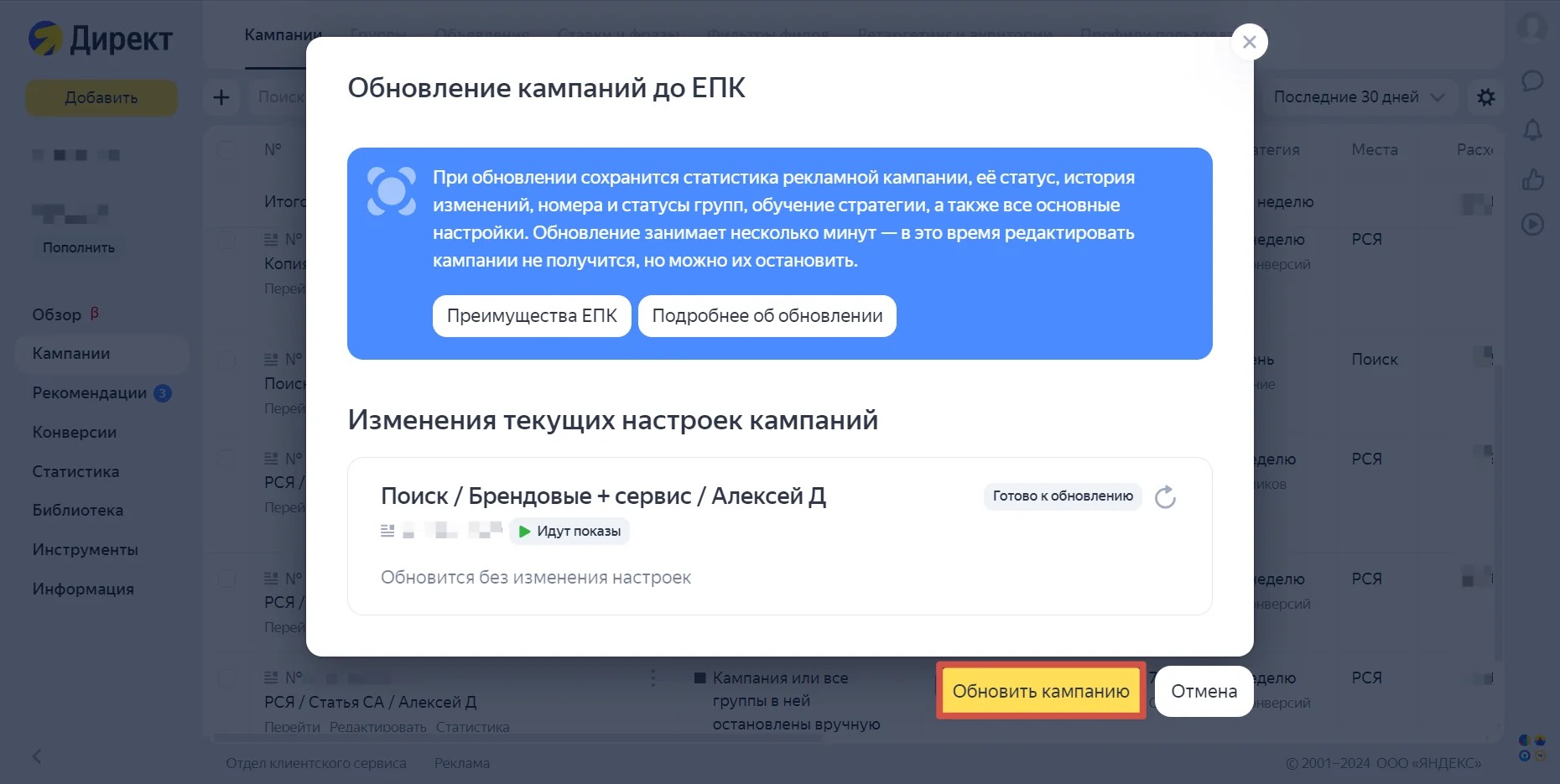This screenshot has height=784, width=1560.
Task: Toggle the select-all checkbox in table header
Action: coord(226,150)
